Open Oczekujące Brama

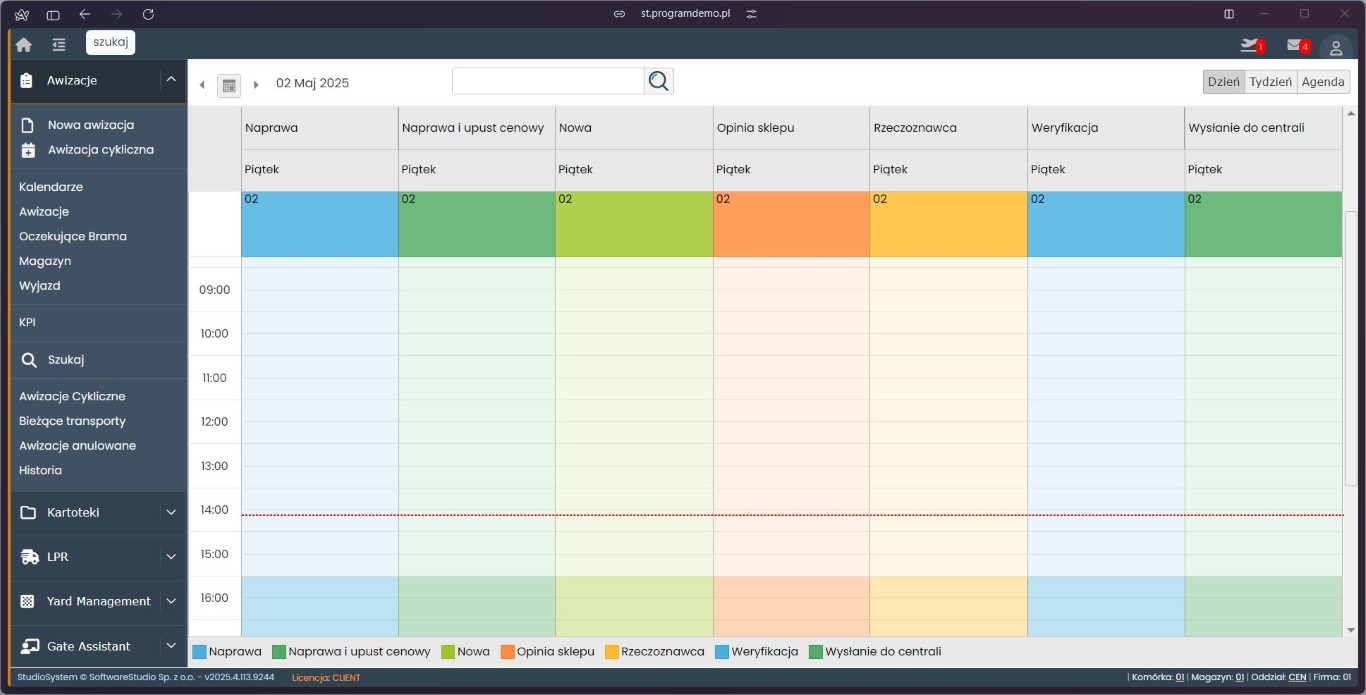tap(73, 236)
